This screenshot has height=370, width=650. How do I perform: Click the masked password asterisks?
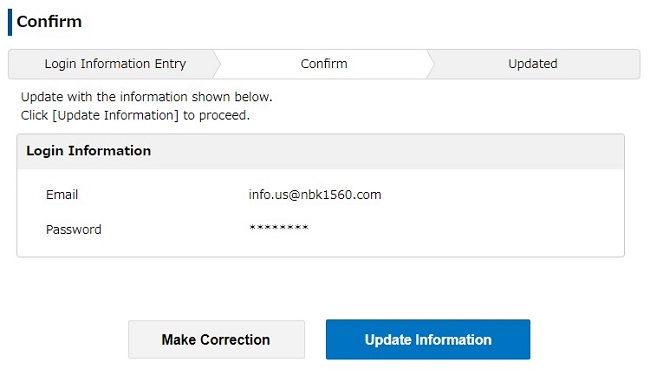click(279, 227)
